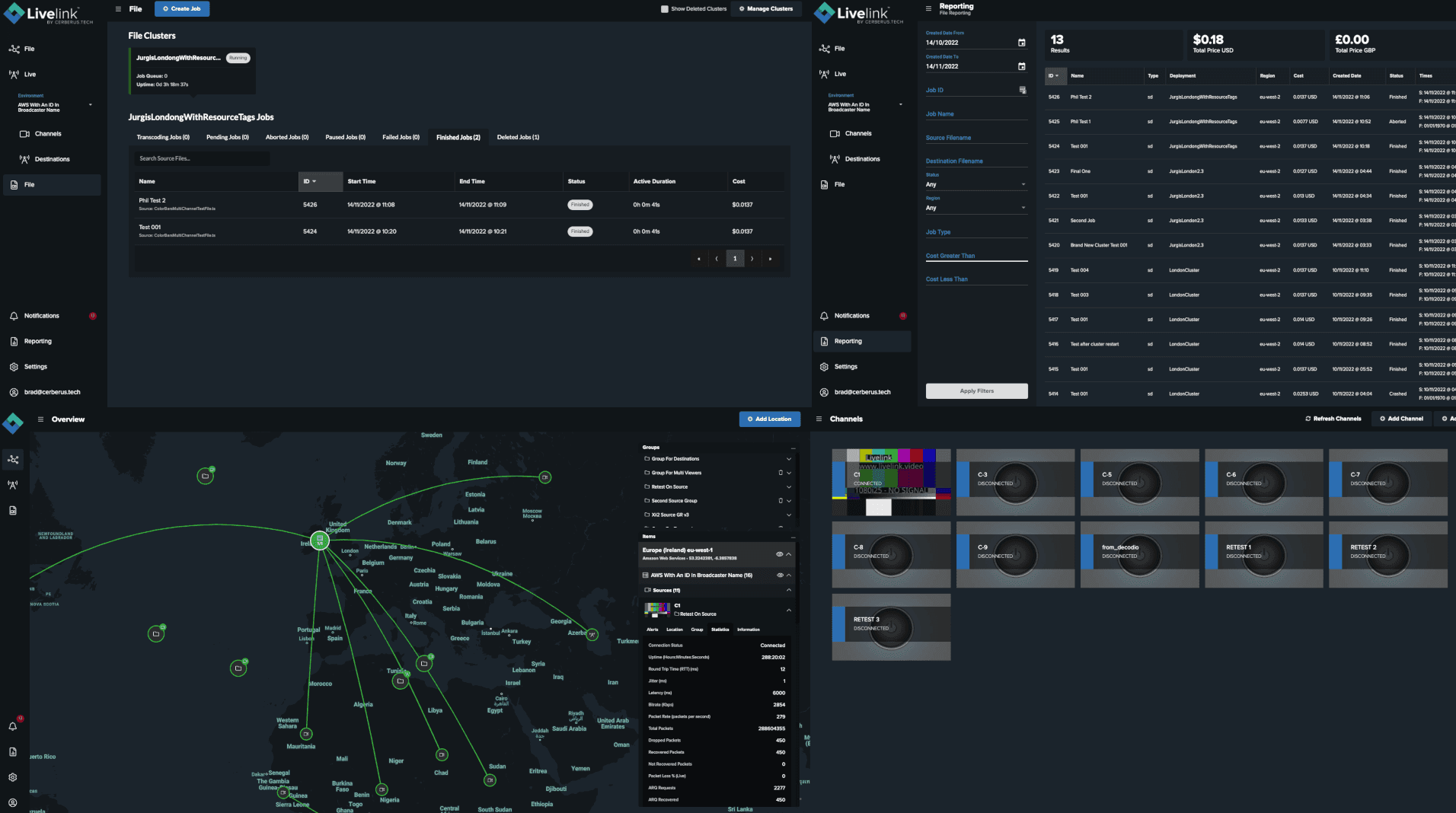The image size is (1456, 813).
Task: Open the notifications bell in Overview sidebar
Action: 13,726
